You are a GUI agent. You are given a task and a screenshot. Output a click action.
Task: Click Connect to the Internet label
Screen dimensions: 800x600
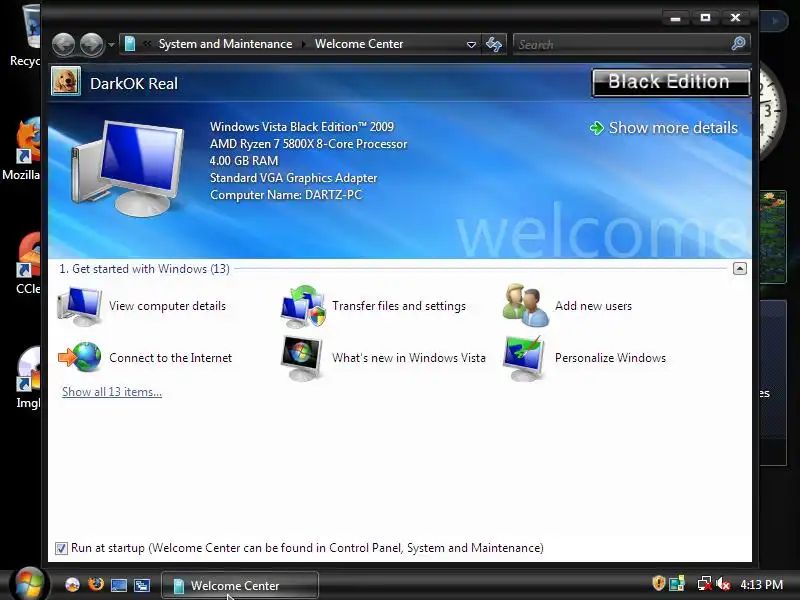point(170,358)
